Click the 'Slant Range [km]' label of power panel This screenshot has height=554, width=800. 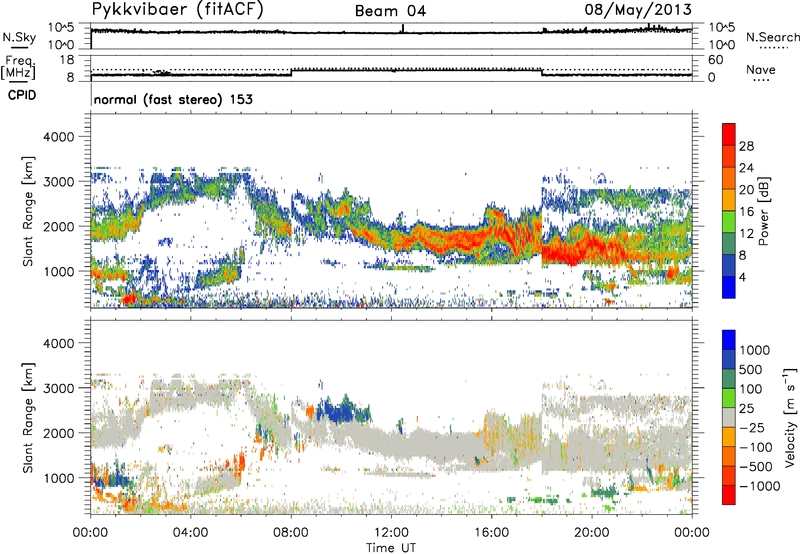(x=28, y=211)
